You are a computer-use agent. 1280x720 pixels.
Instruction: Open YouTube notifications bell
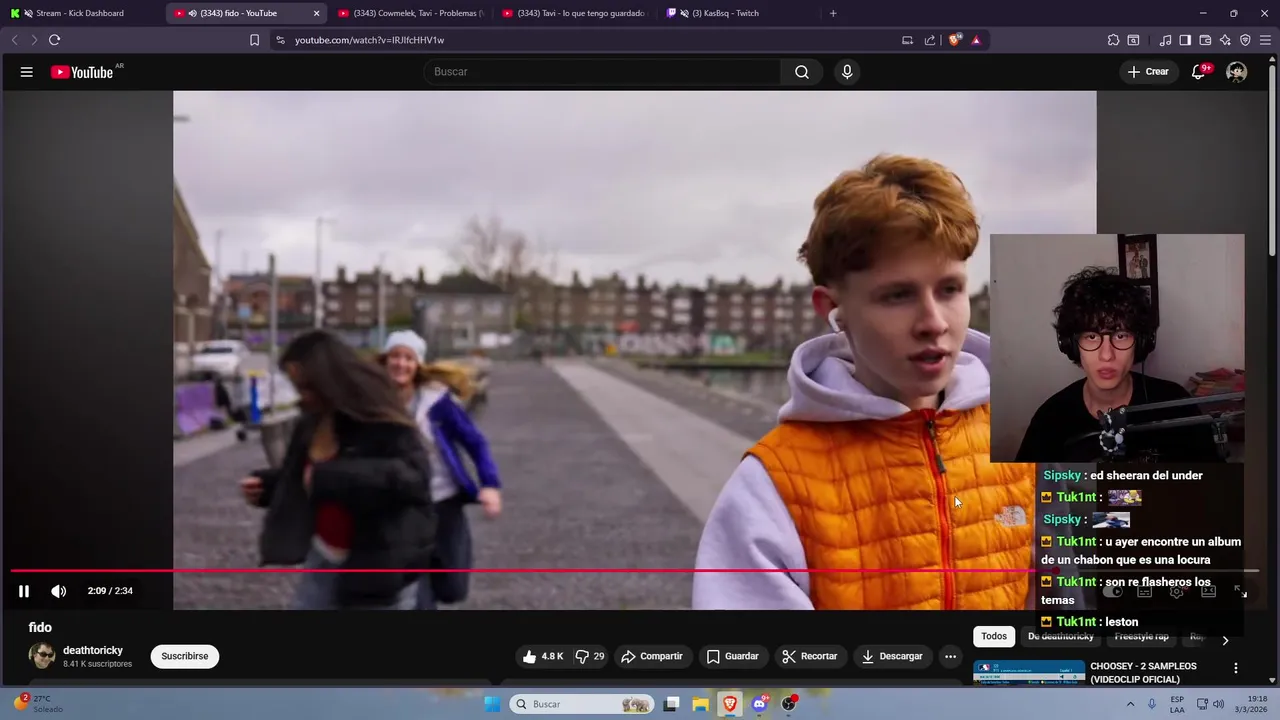click(x=1198, y=72)
